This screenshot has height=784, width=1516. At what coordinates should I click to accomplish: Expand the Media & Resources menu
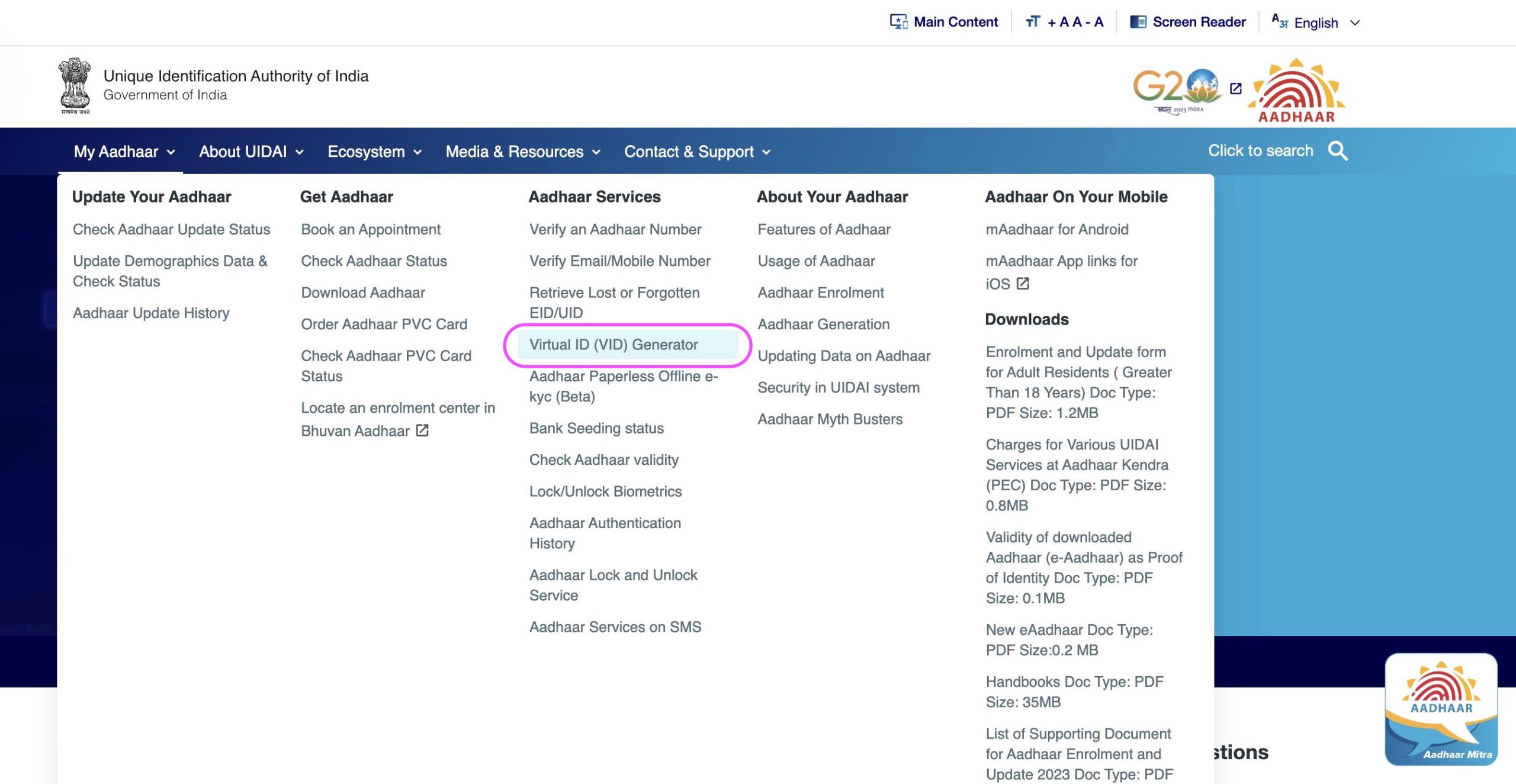(x=523, y=152)
